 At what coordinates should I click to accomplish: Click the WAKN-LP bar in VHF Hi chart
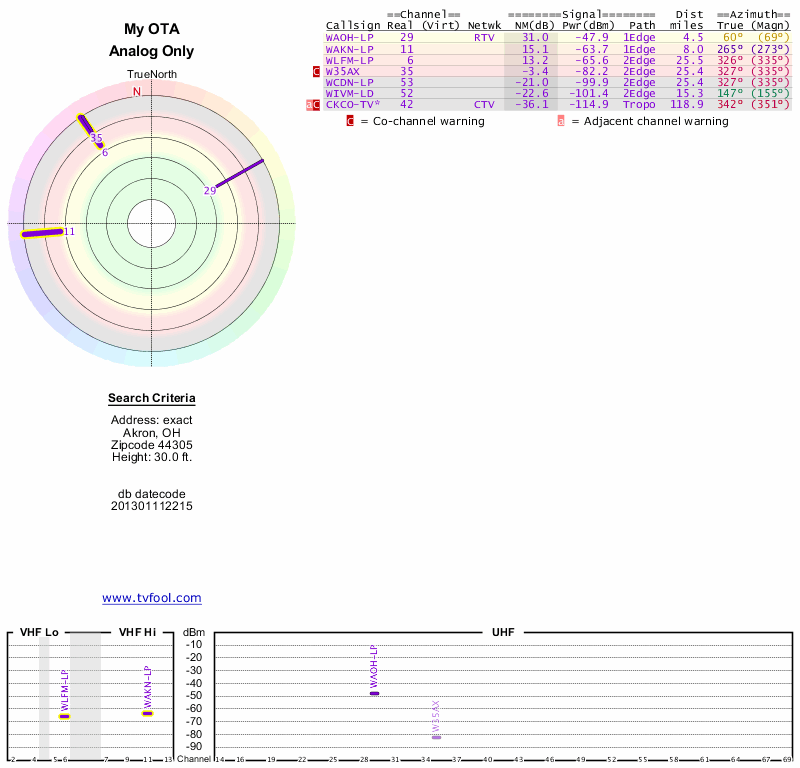coord(147,713)
